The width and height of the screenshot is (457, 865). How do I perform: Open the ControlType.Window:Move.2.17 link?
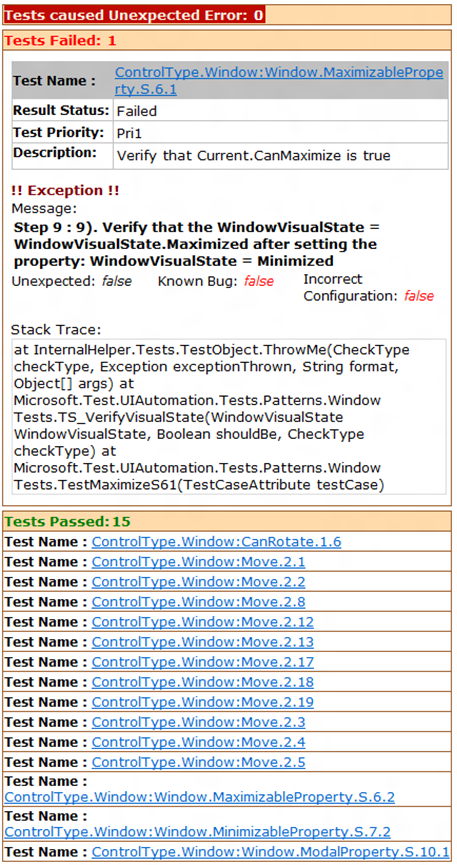[203, 662]
